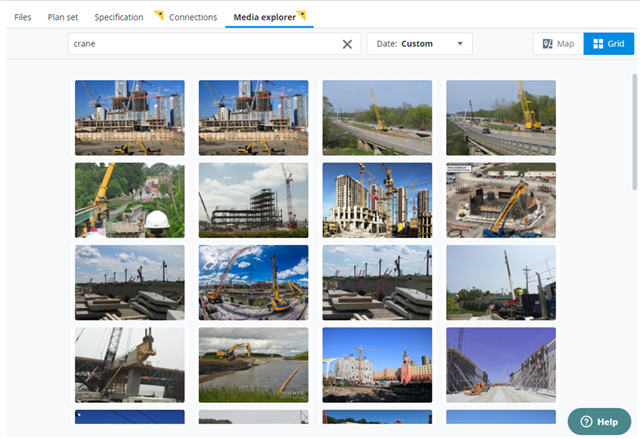Open red tower building with crane photo
The width and height of the screenshot is (640, 439).
377,365
